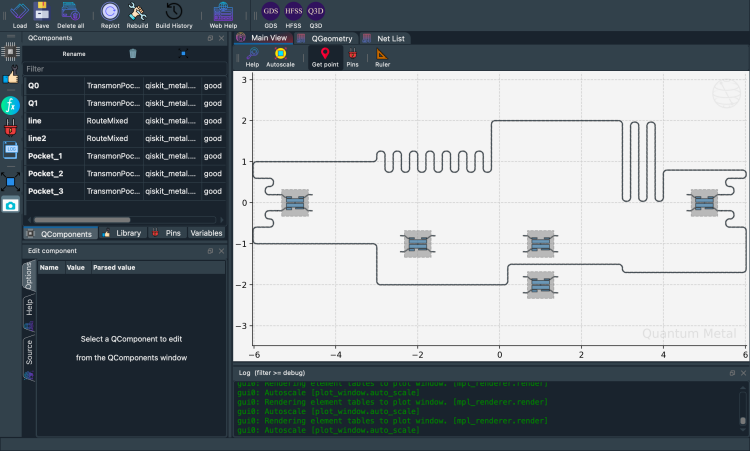Open the Options vertical tab
This screenshot has width=750, height=451.
[x=29, y=276]
